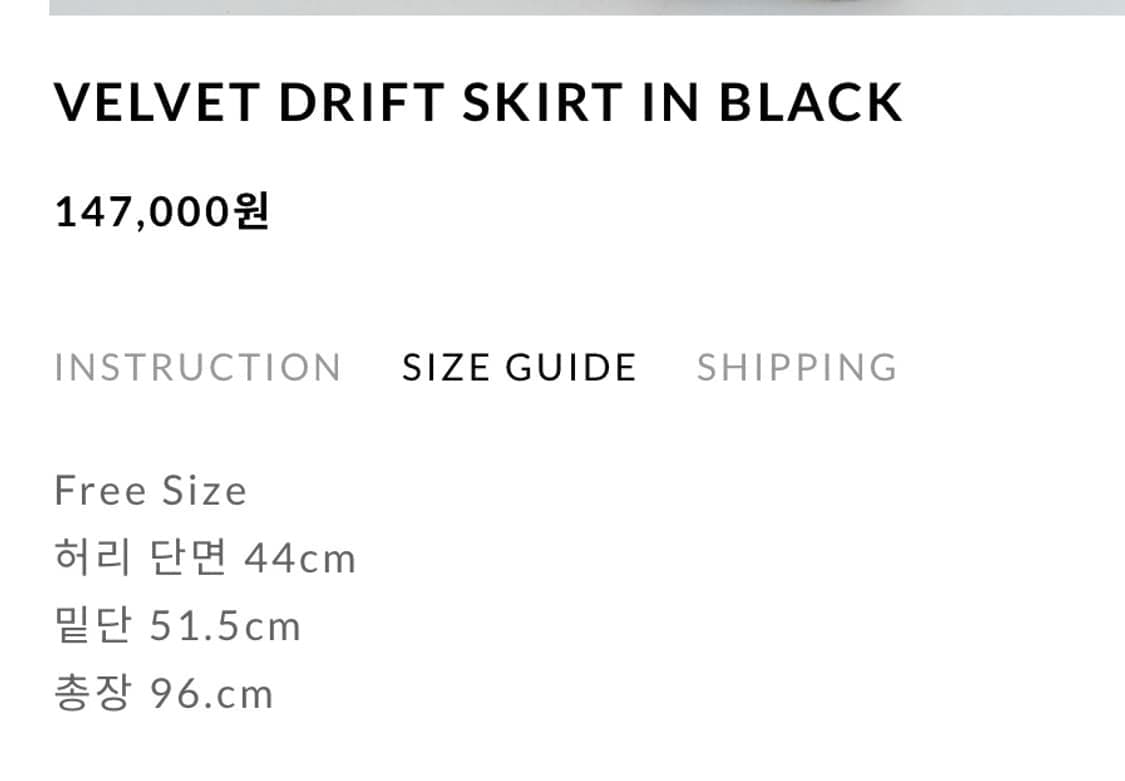
Task: Open SHIPPING to check delivery details
Action: [797, 367]
